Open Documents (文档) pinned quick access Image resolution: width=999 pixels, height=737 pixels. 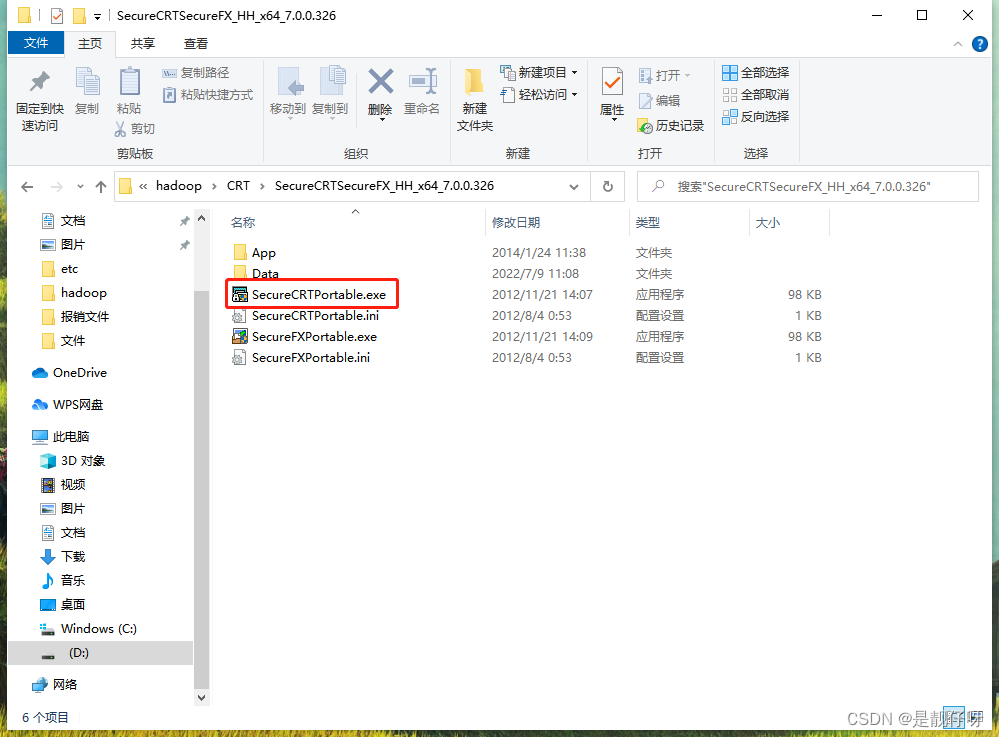[x=73, y=221]
